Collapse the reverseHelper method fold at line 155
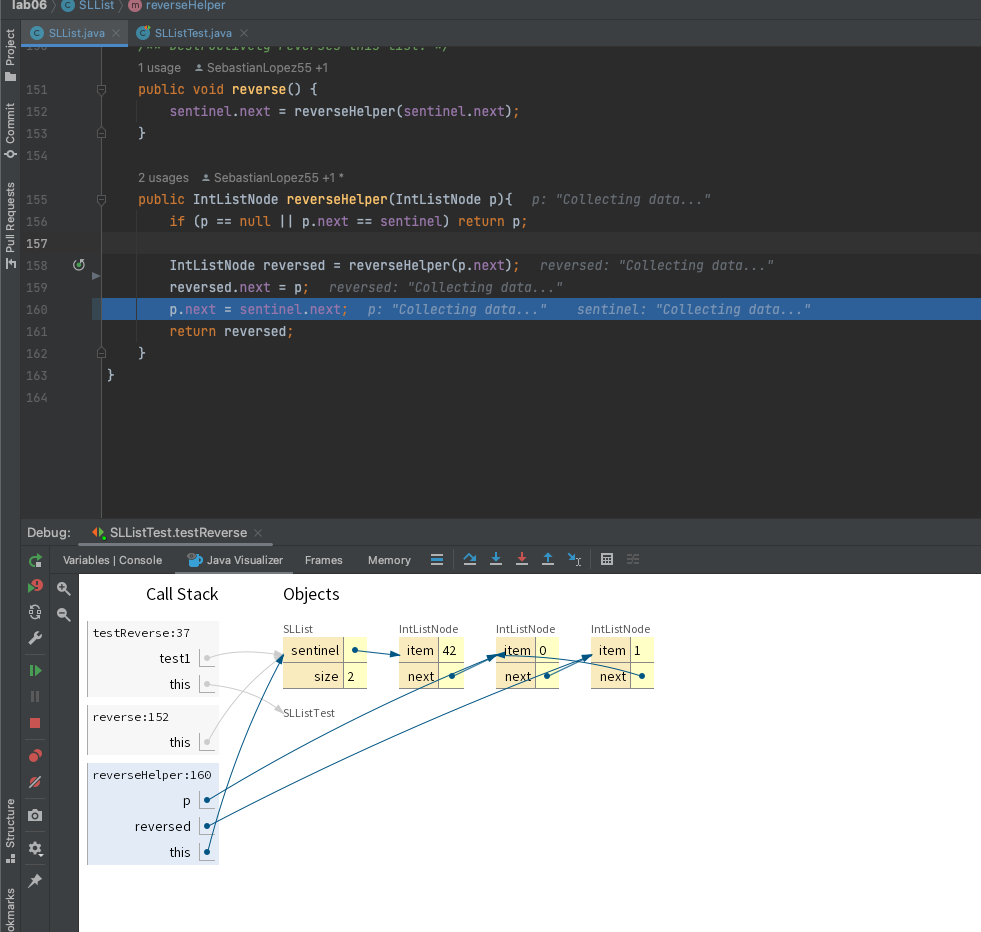981x932 pixels. coord(101,200)
